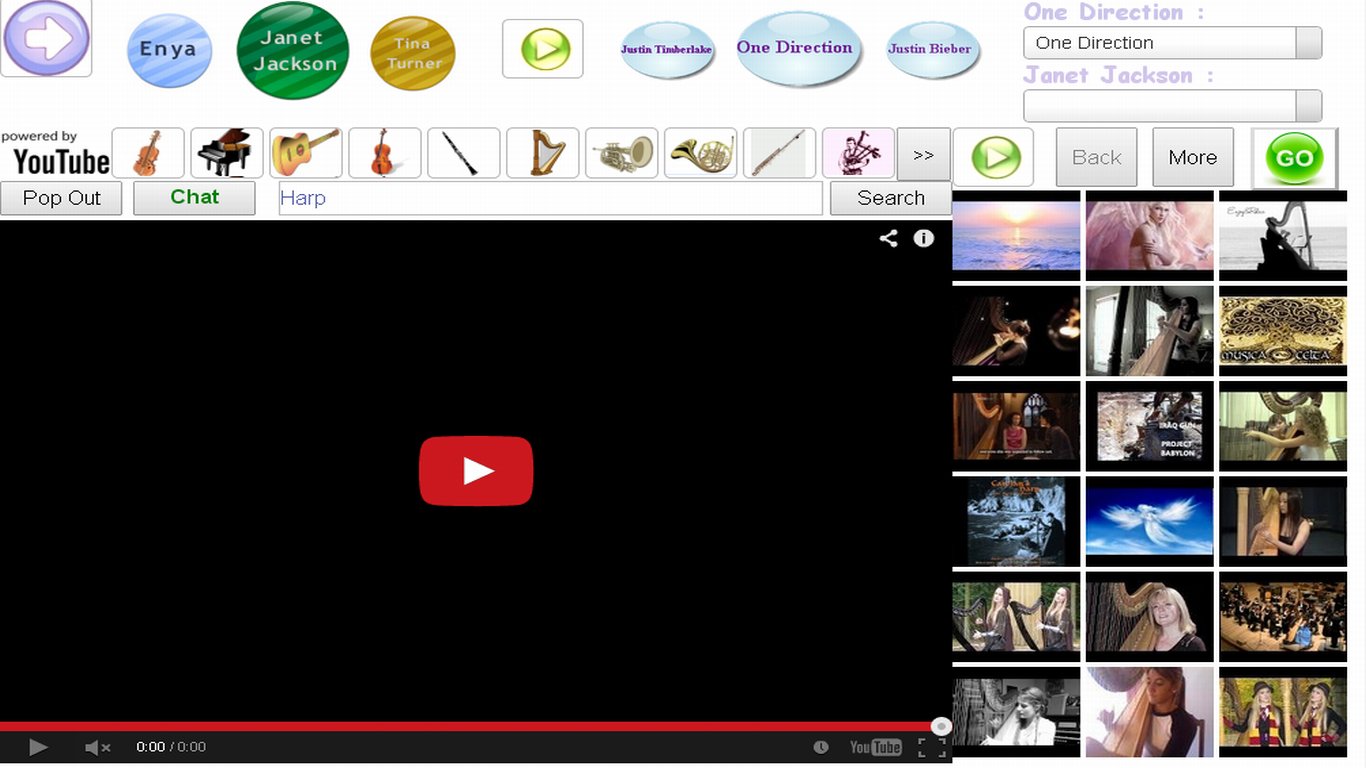Open the twin harpists outdoors thumbnail

tap(1016, 616)
